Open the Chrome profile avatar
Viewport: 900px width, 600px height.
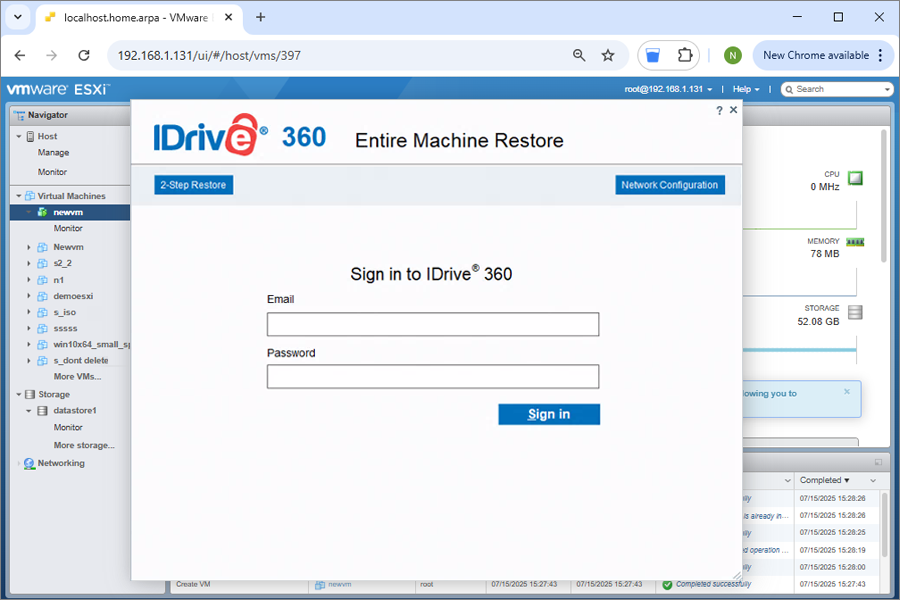tap(733, 56)
